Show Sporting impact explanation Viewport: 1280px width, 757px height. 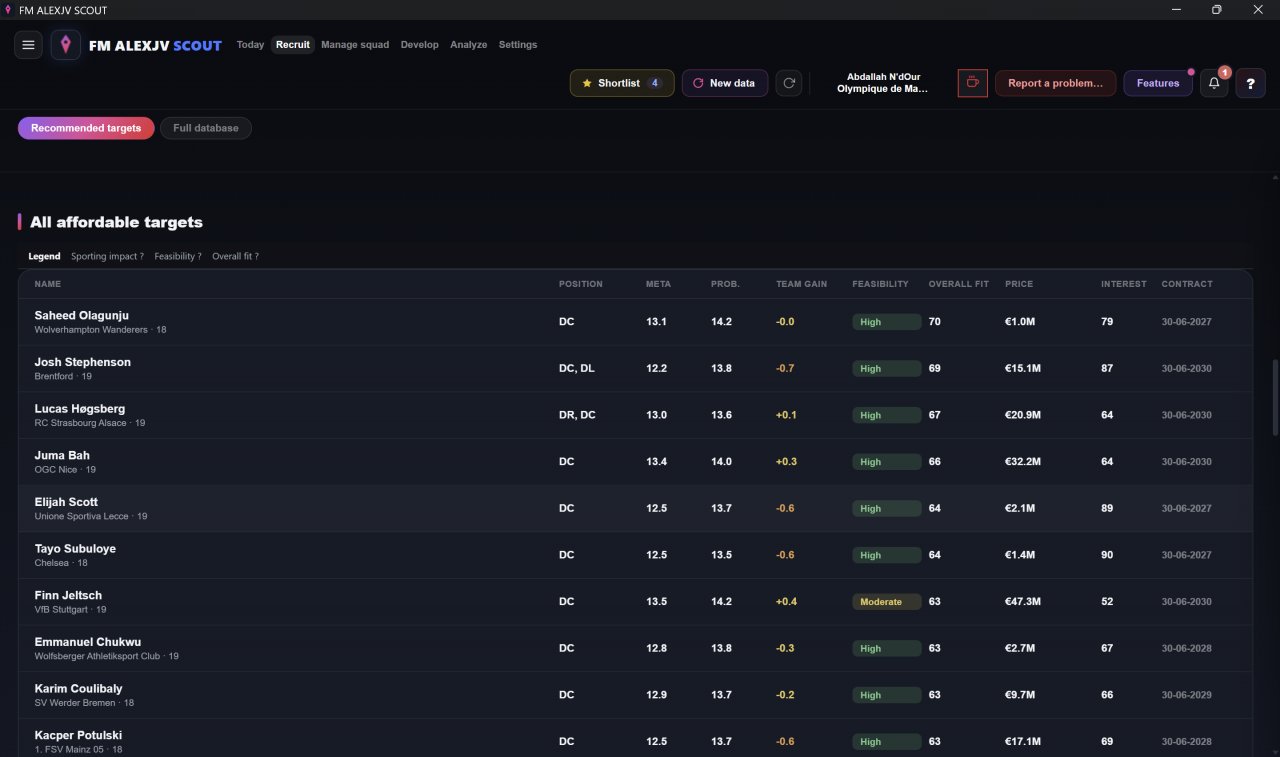click(x=107, y=257)
